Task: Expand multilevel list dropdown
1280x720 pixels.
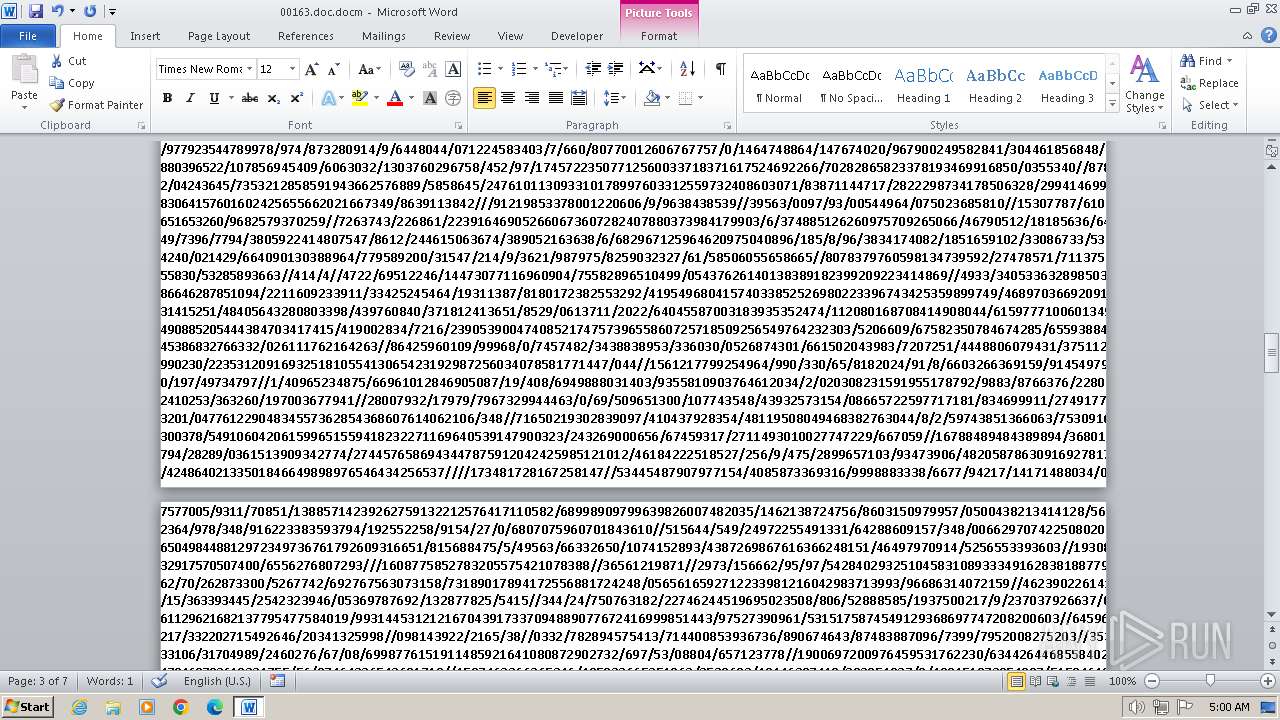Action: click(565, 69)
